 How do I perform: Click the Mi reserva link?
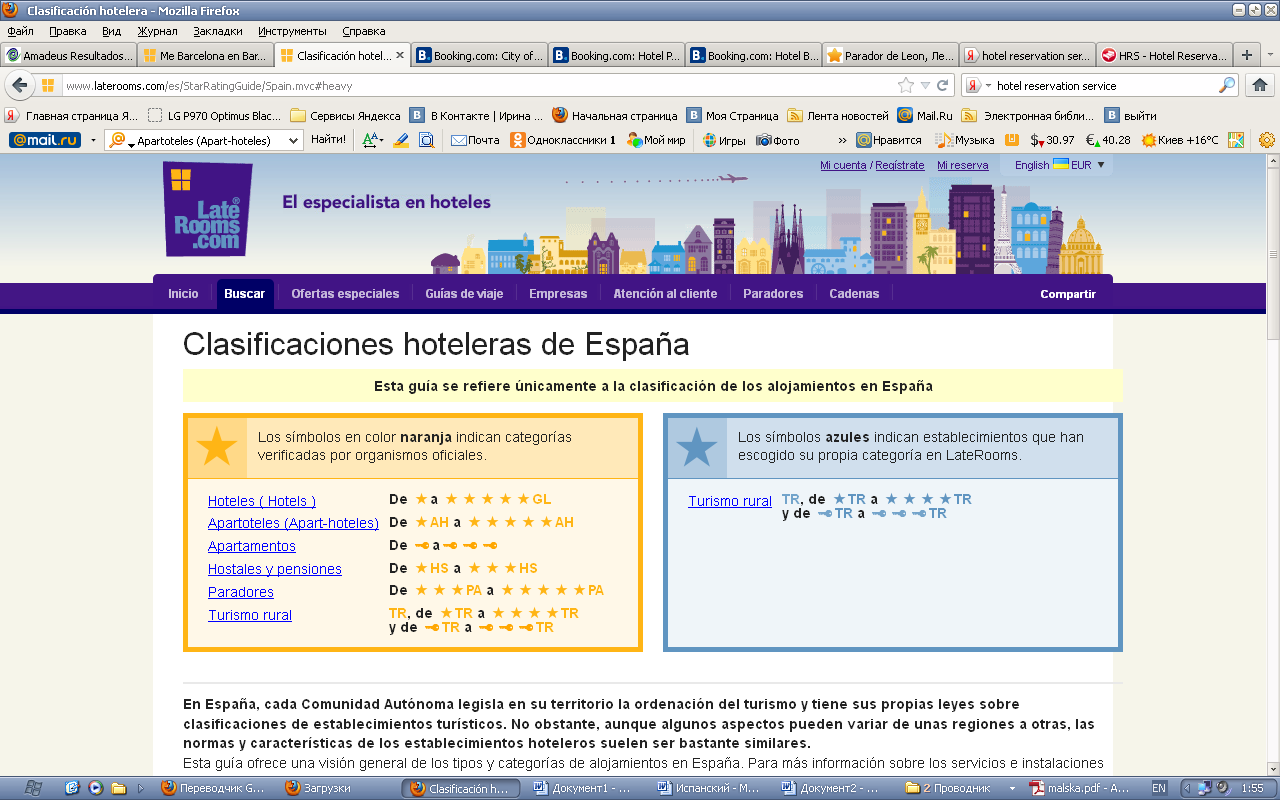point(963,165)
